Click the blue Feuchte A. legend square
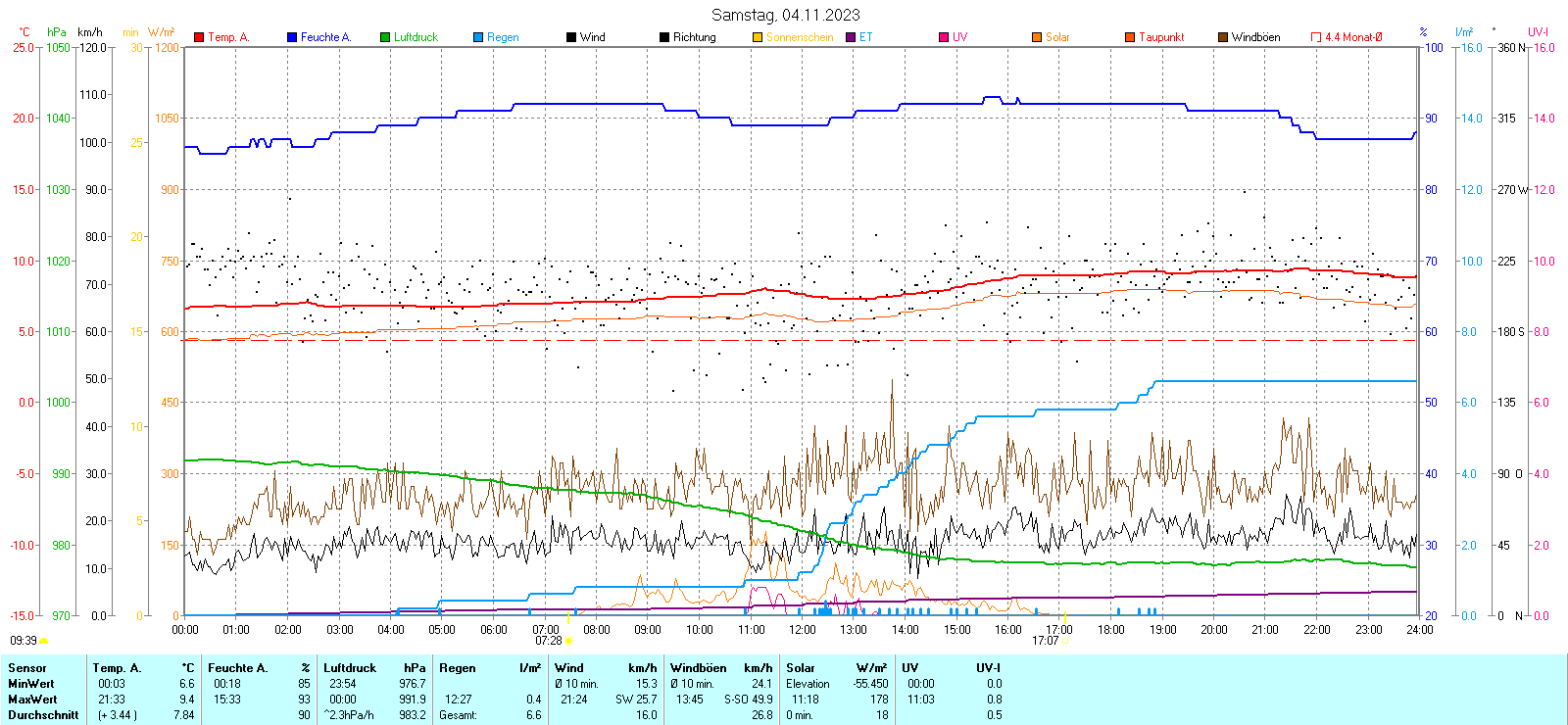The image size is (1568, 725). [x=292, y=37]
